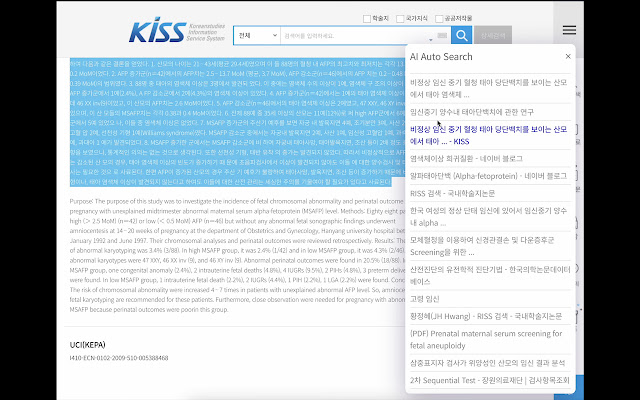Click the highlighted Korean abstract text
Viewport: 640px width, 400px height.
237,122
